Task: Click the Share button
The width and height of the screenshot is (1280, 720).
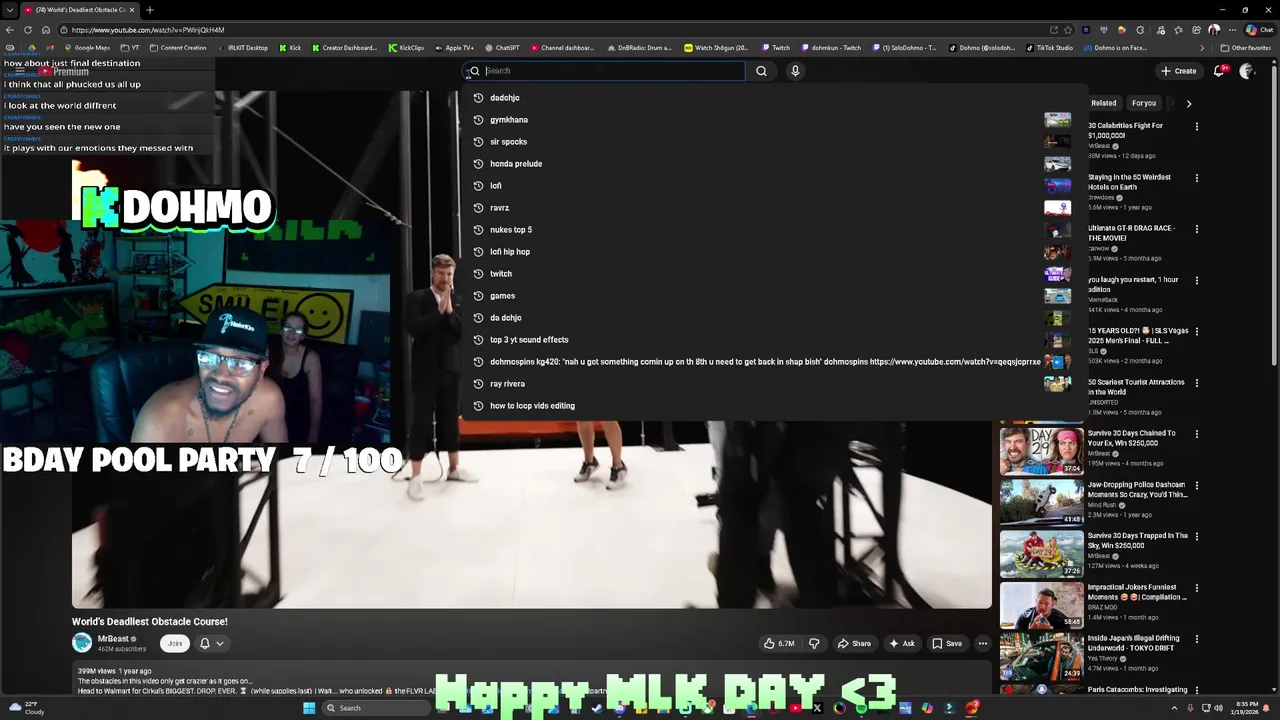Action: pyautogui.click(x=853, y=643)
